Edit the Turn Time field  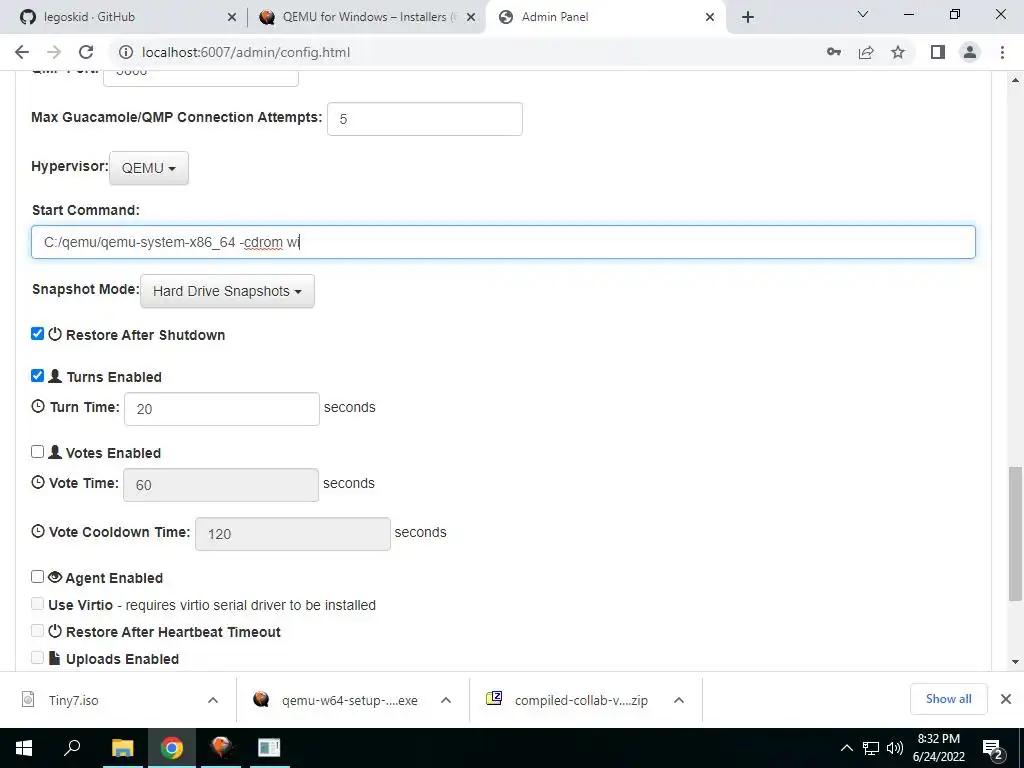(x=222, y=409)
